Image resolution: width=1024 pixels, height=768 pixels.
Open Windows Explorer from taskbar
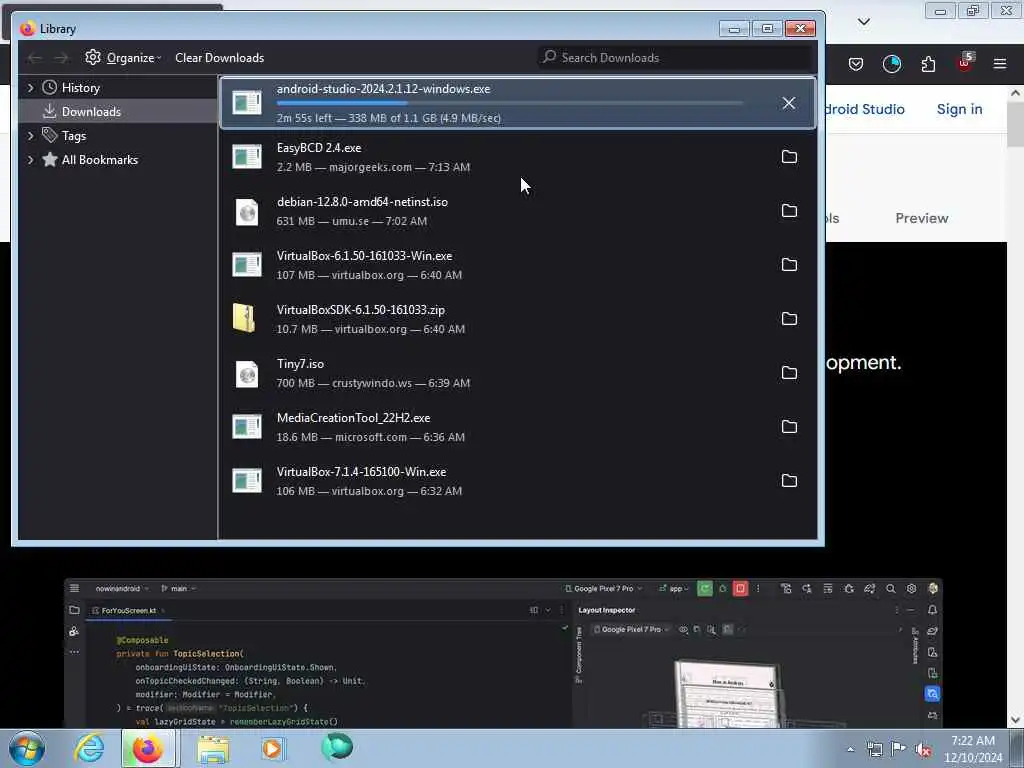pyautogui.click(x=213, y=749)
